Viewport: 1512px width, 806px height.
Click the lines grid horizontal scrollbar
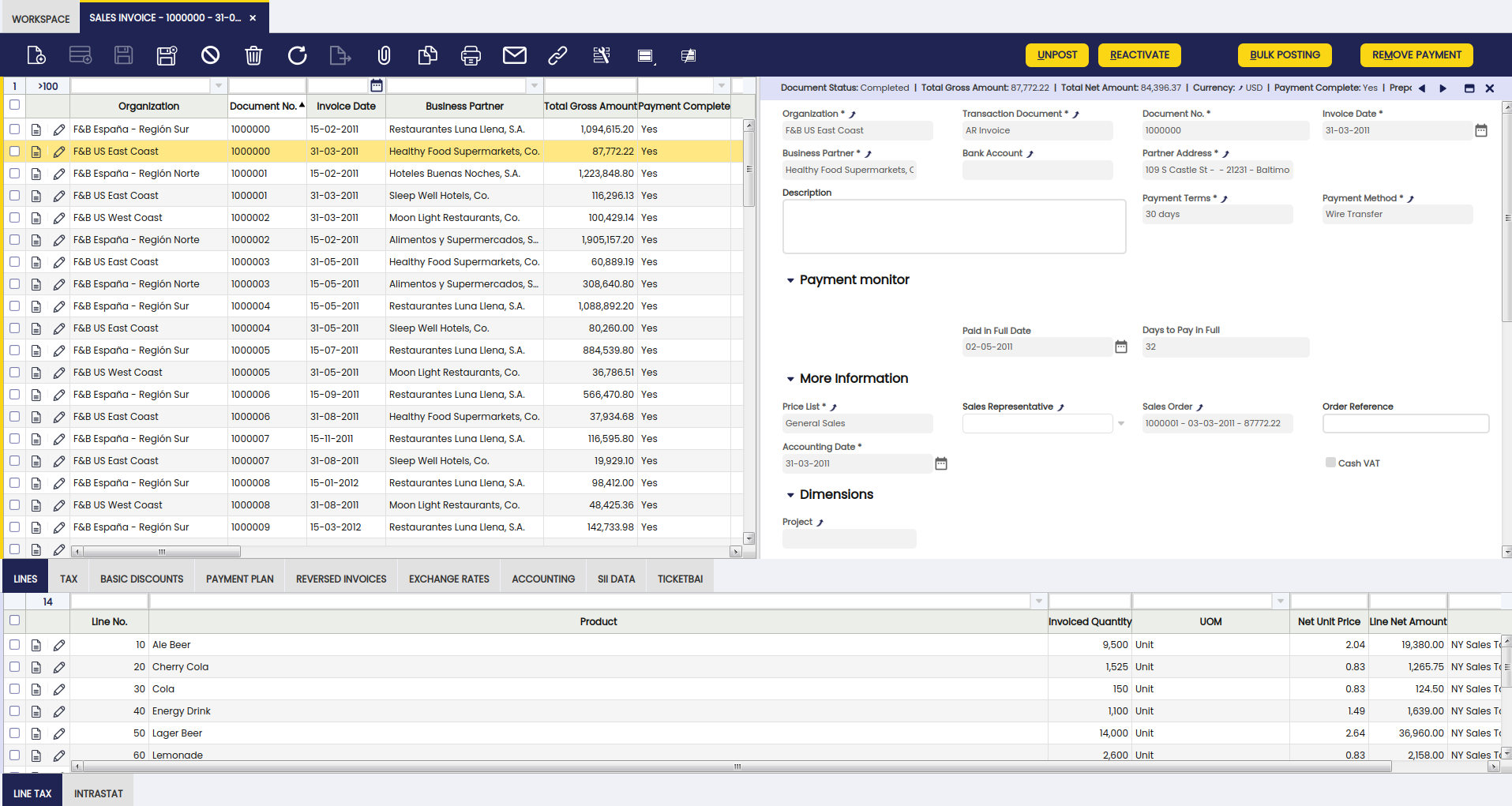coord(737,767)
